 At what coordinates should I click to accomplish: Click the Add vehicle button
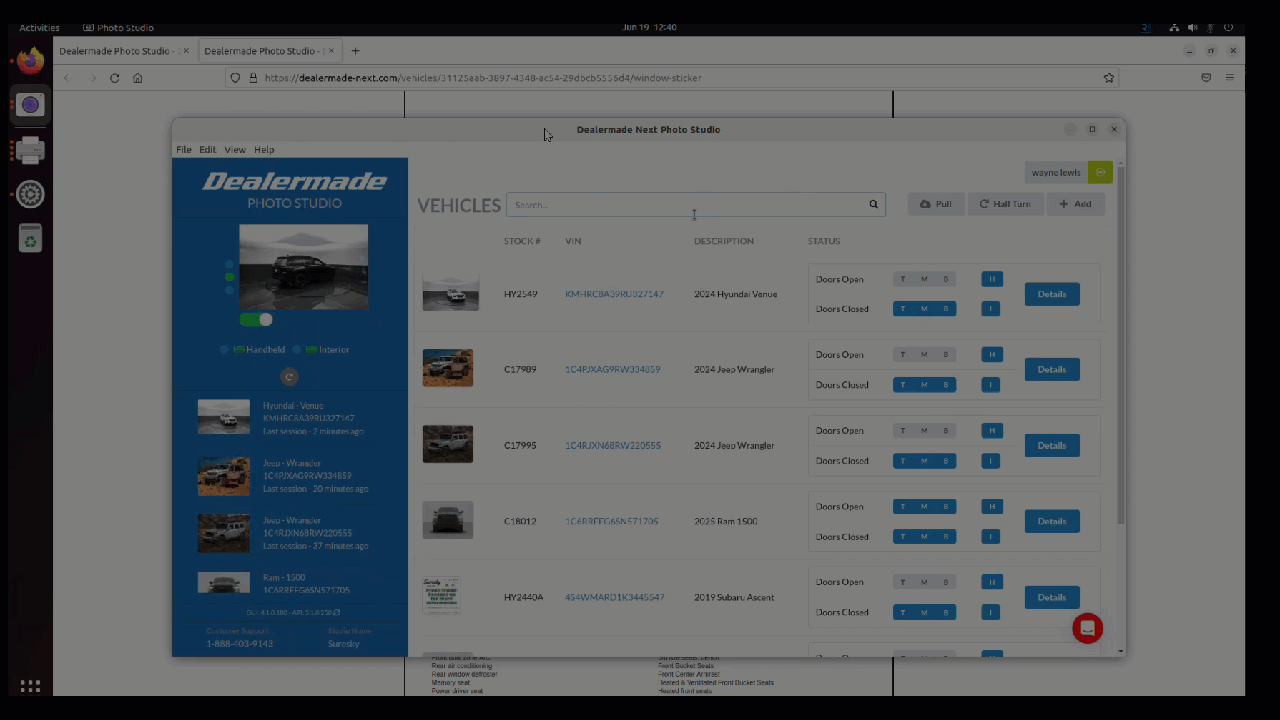coord(1075,204)
